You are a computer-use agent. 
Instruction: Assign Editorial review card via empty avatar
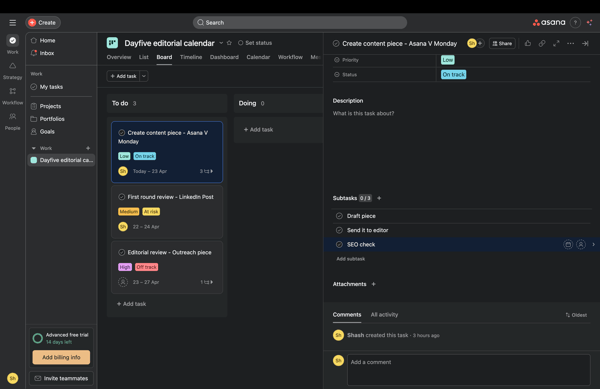tap(123, 282)
